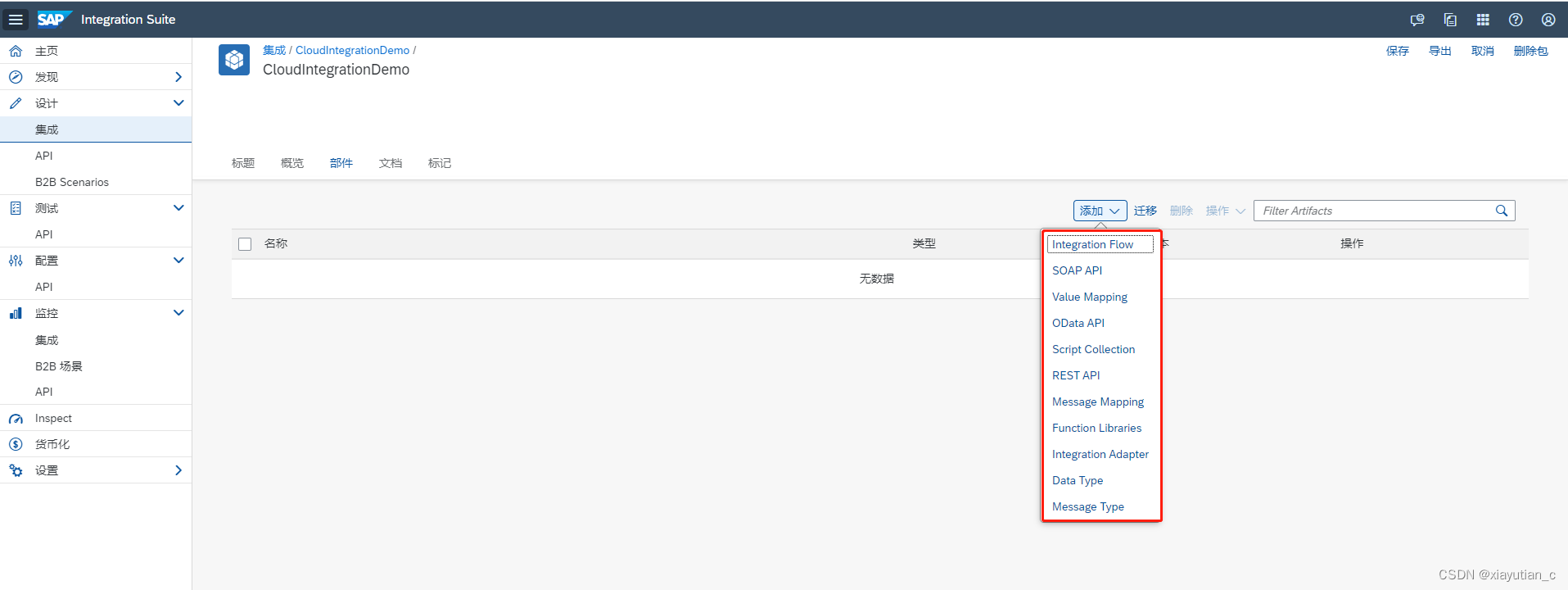Click the compass icon beside 发现

tap(16, 77)
